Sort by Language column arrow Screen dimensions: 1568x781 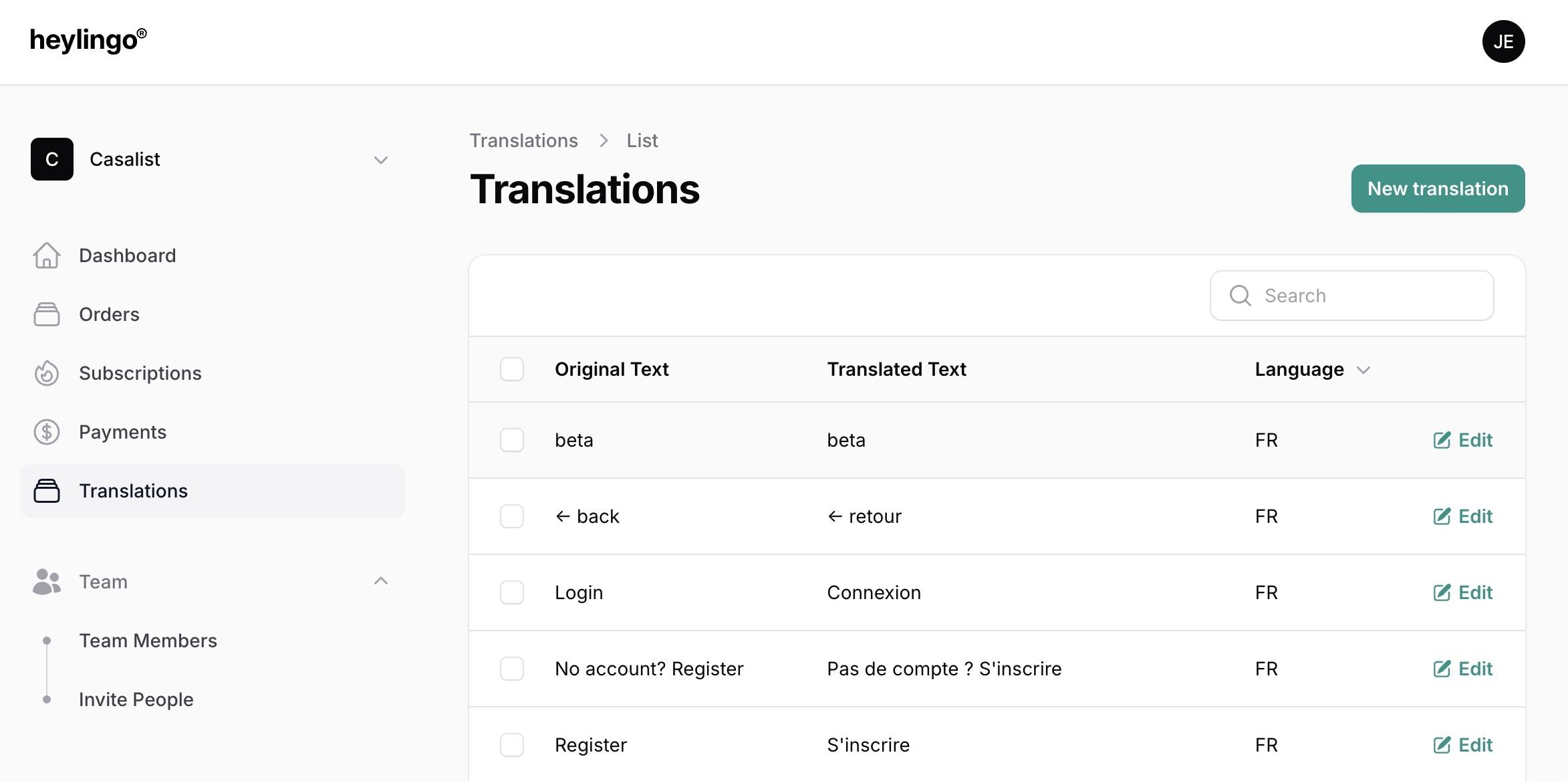(1364, 370)
